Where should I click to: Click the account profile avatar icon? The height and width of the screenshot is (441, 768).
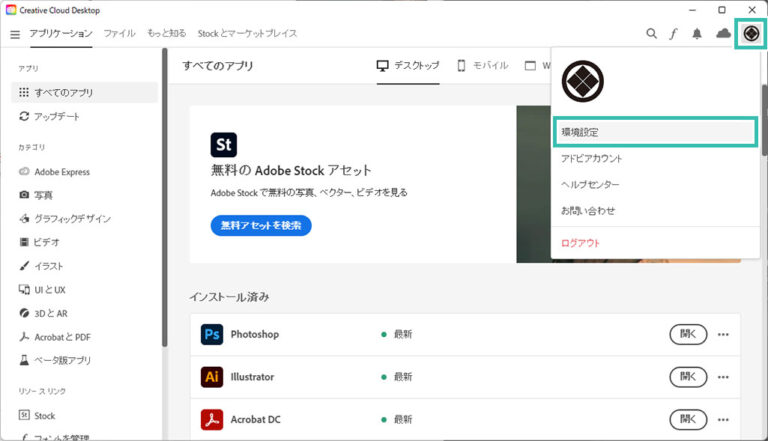click(x=751, y=34)
